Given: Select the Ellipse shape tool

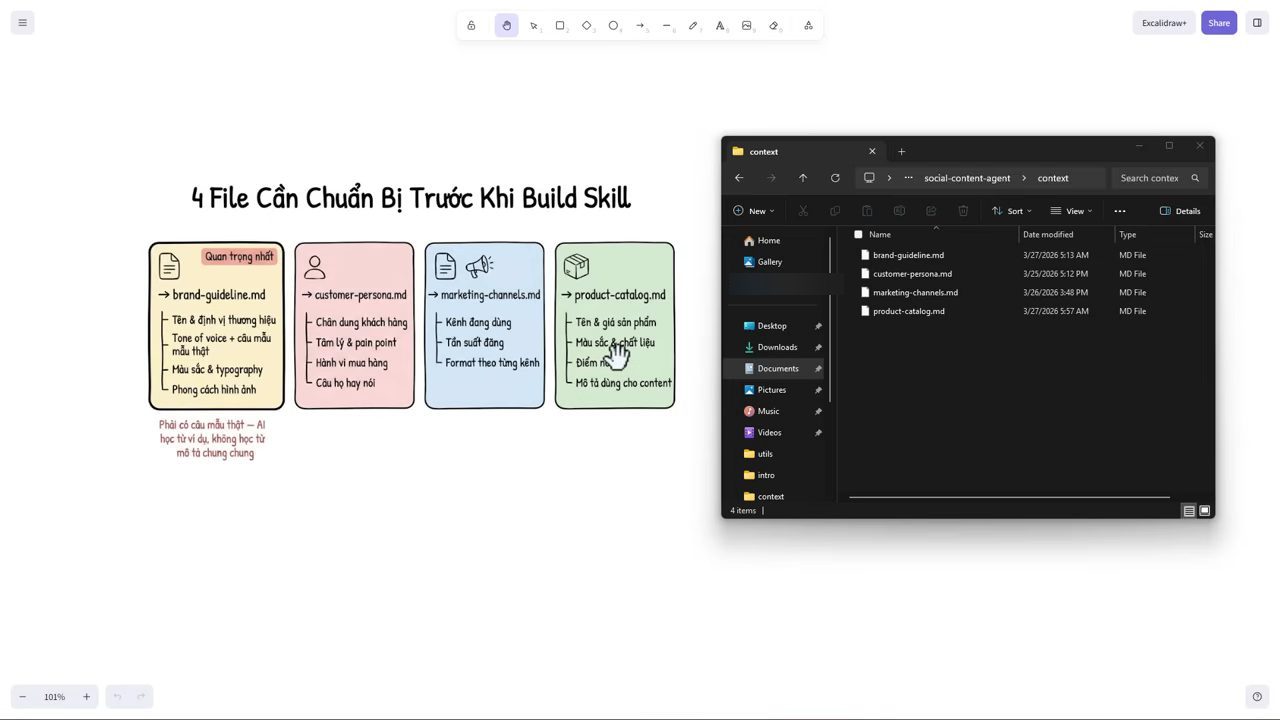Looking at the screenshot, I should point(614,25).
